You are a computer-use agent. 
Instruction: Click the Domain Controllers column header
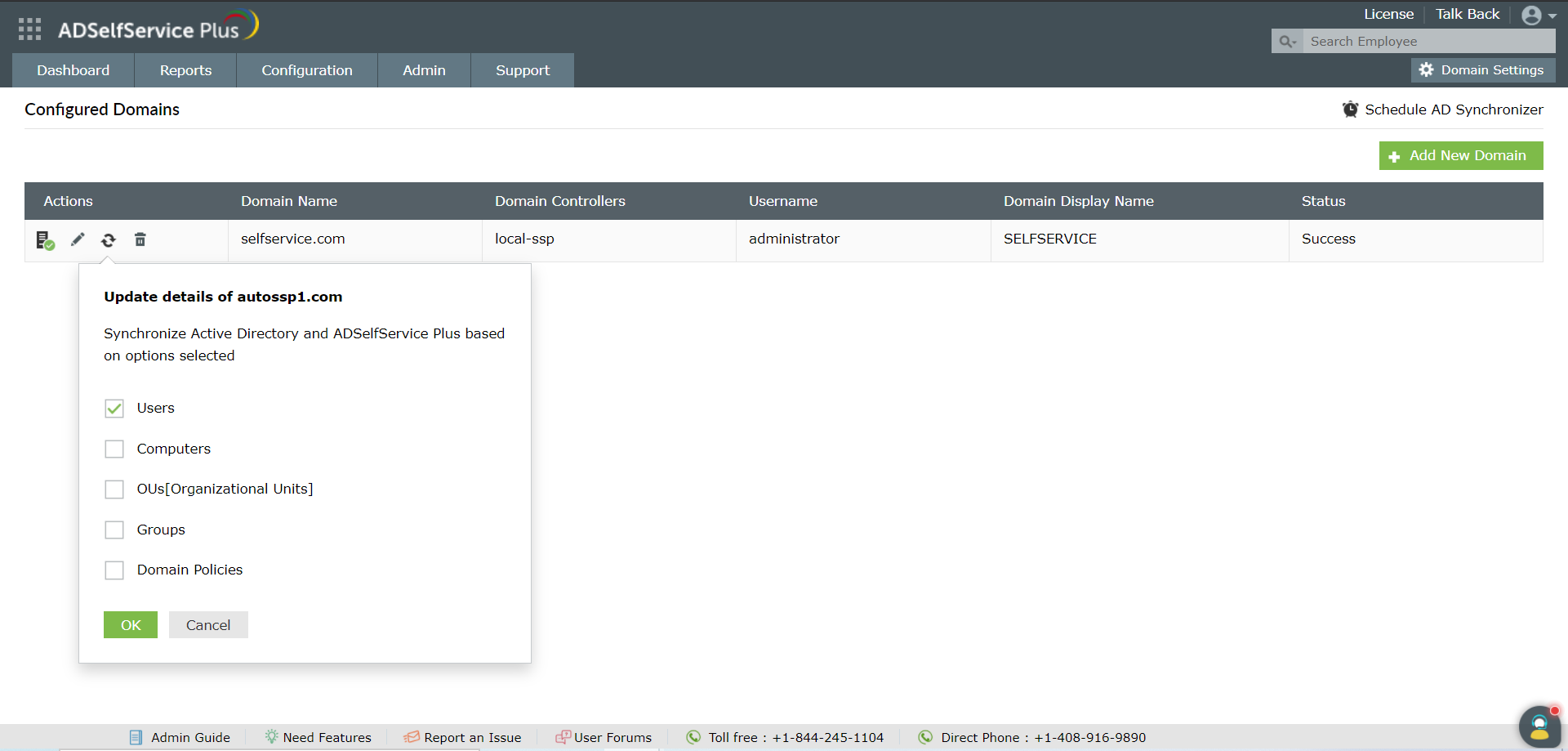tap(560, 201)
